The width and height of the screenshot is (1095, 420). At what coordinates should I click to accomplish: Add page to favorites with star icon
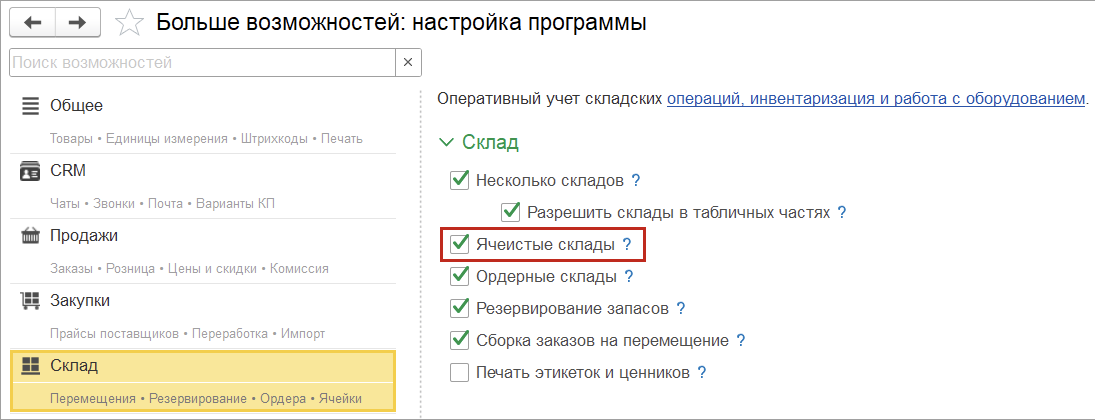tap(128, 23)
